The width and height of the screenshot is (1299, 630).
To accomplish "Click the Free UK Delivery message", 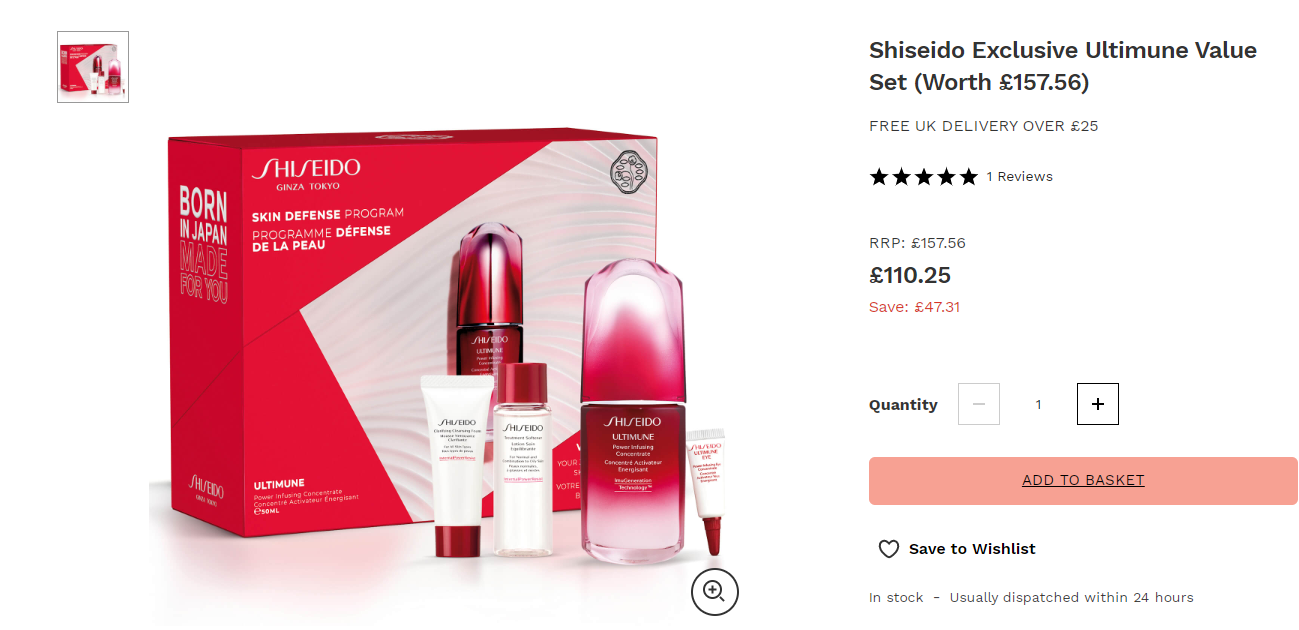I will (x=984, y=126).
